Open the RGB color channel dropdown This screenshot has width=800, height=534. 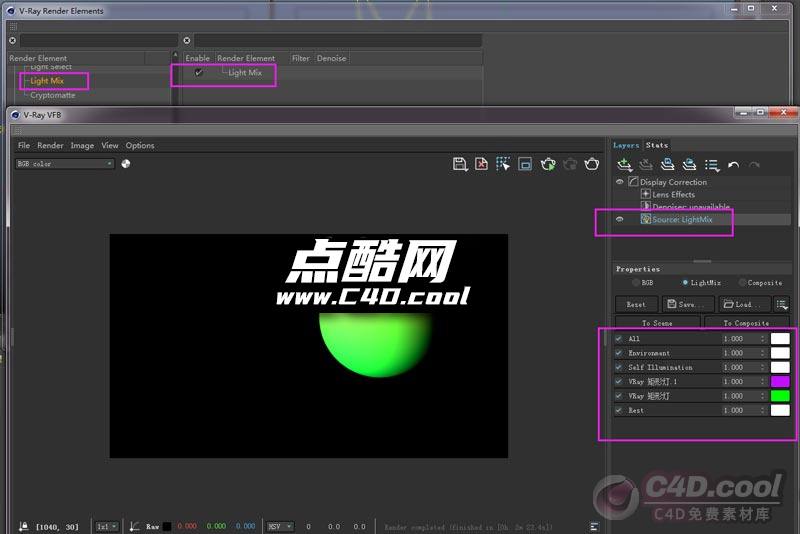click(x=64, y=164)
